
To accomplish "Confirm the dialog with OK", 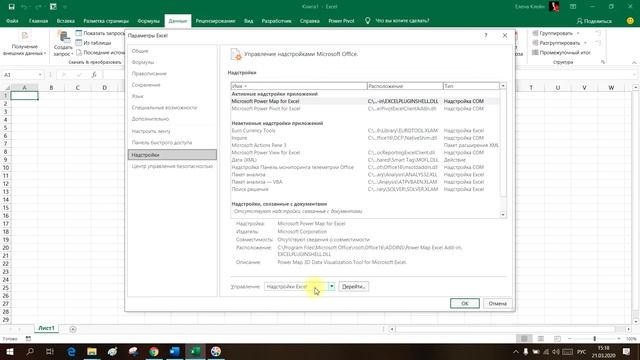I will click(x=464, y=304).
